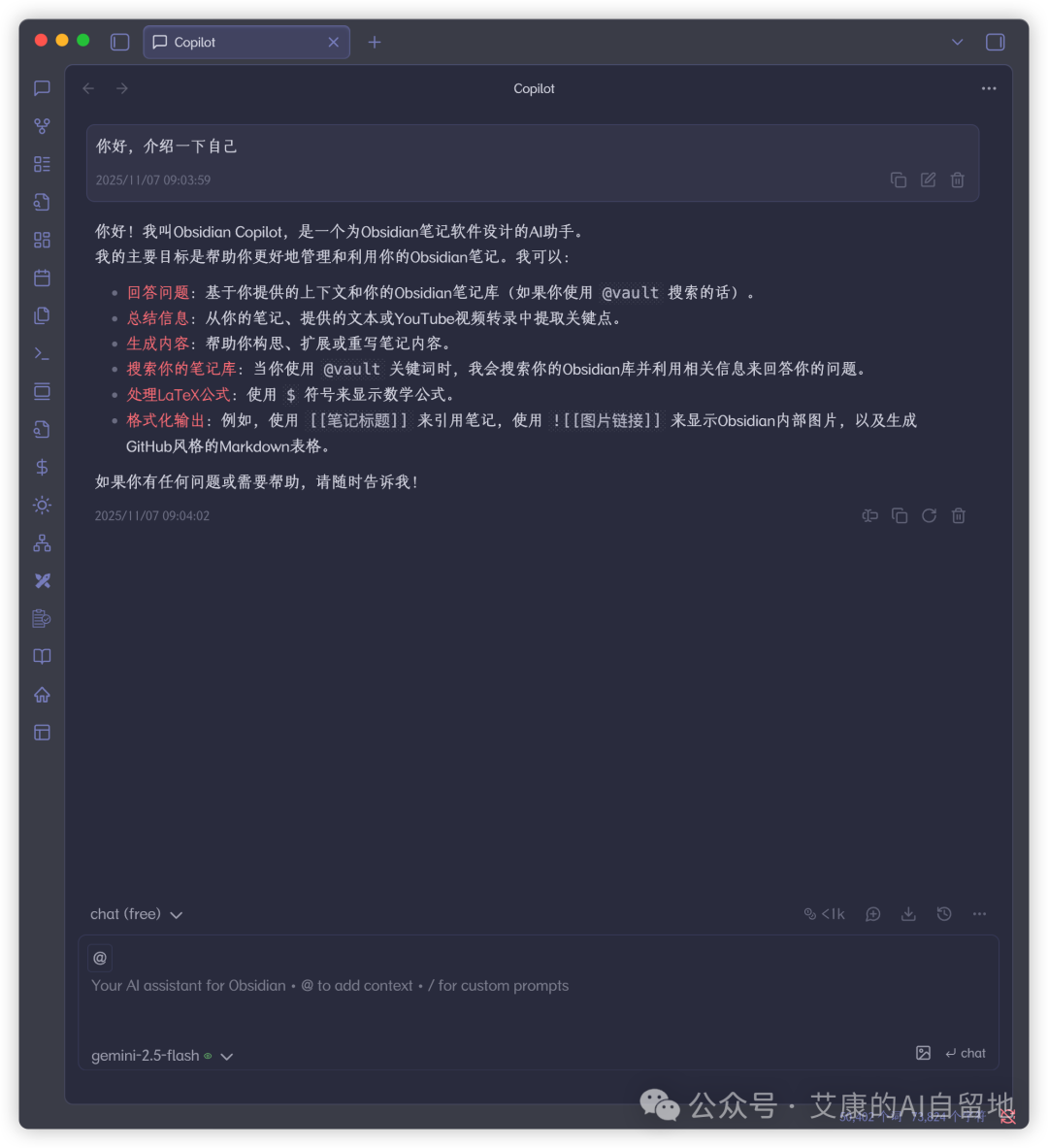Click the @ add context button
This screenshot has width=1048, height=1148.
pyautogui.click(x=100, y=958)
